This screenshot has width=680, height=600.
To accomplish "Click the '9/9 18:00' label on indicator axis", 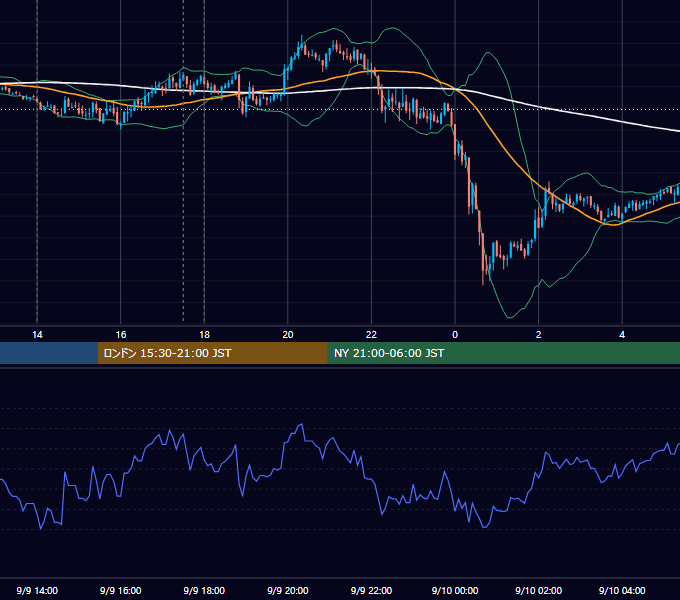I will click(204, 590).
